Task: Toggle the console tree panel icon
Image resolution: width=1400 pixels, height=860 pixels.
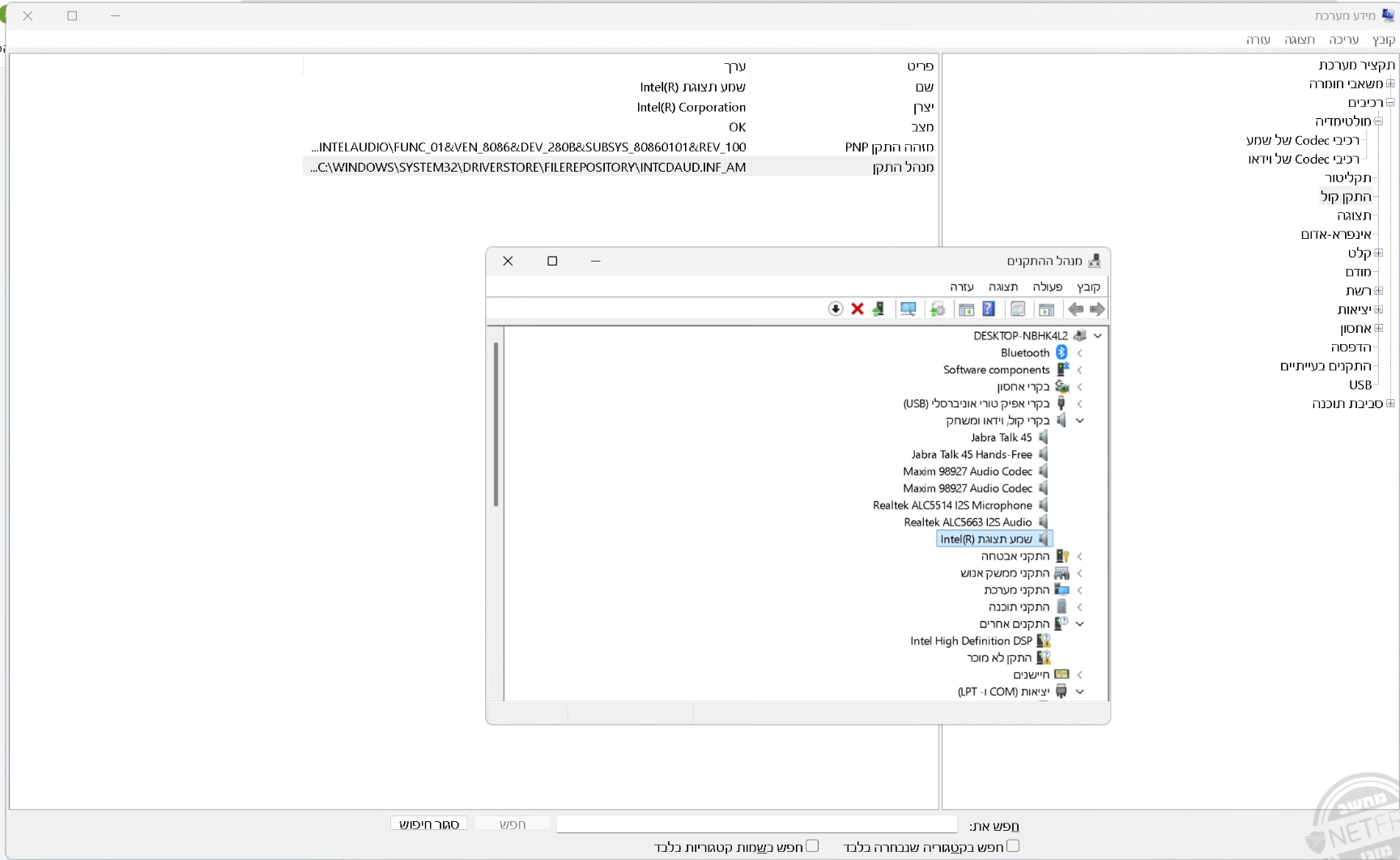Action: (1047, 309)
